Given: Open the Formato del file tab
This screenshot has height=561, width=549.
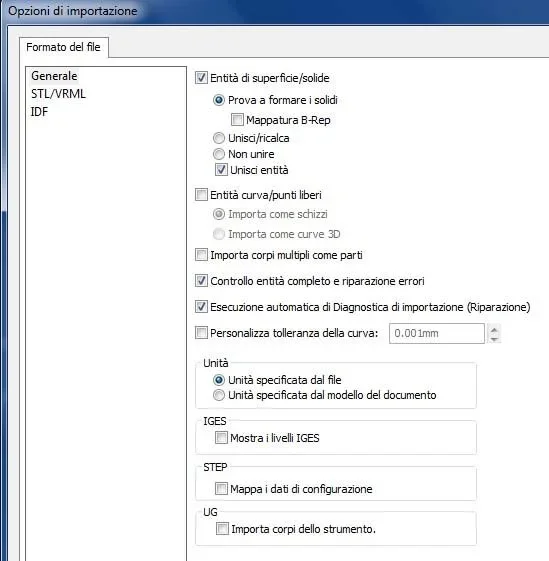Looking at the screenshot, I should 63,47.
